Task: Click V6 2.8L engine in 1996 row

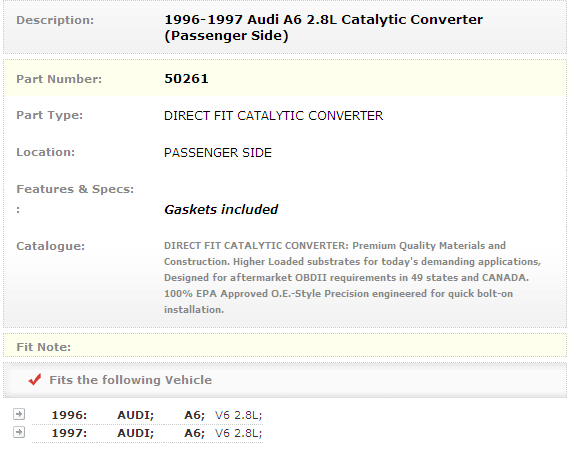Action: coord(238,415)
